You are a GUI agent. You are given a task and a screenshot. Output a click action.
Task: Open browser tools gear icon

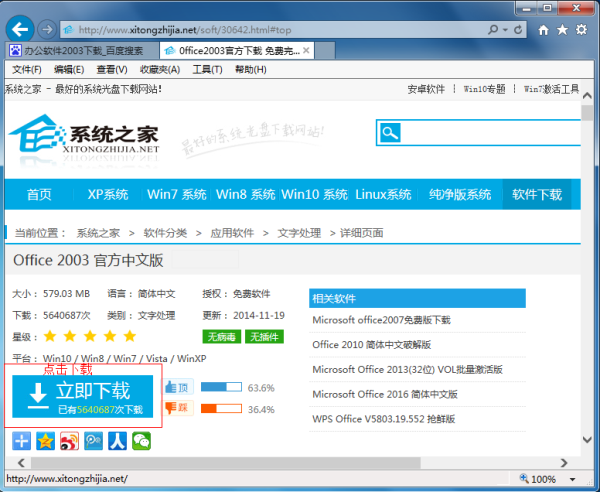click(581, 29)
